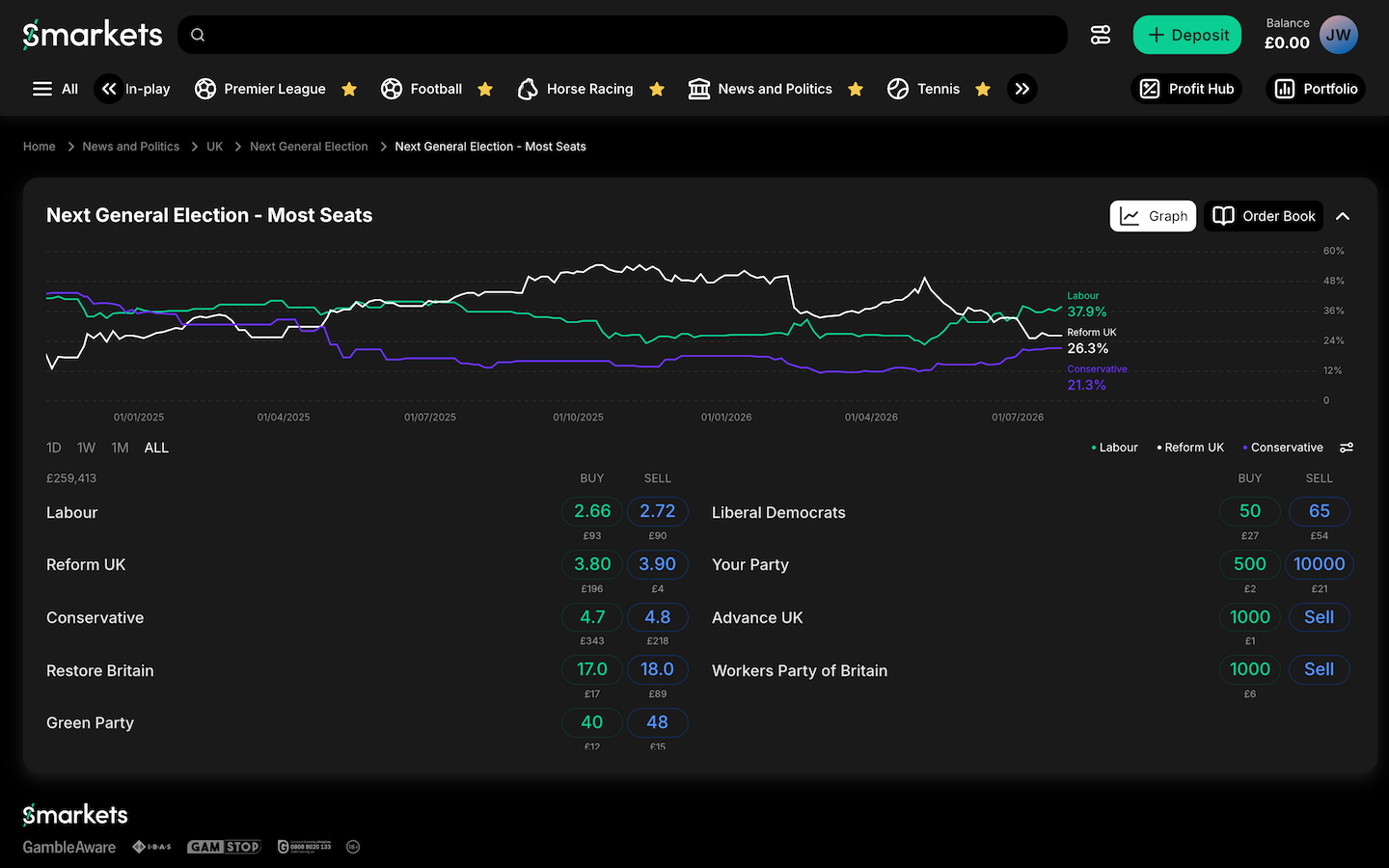Click the Deposit button
The image size is (1389, 868).
pyautogui.click(x=1187, y=35)
